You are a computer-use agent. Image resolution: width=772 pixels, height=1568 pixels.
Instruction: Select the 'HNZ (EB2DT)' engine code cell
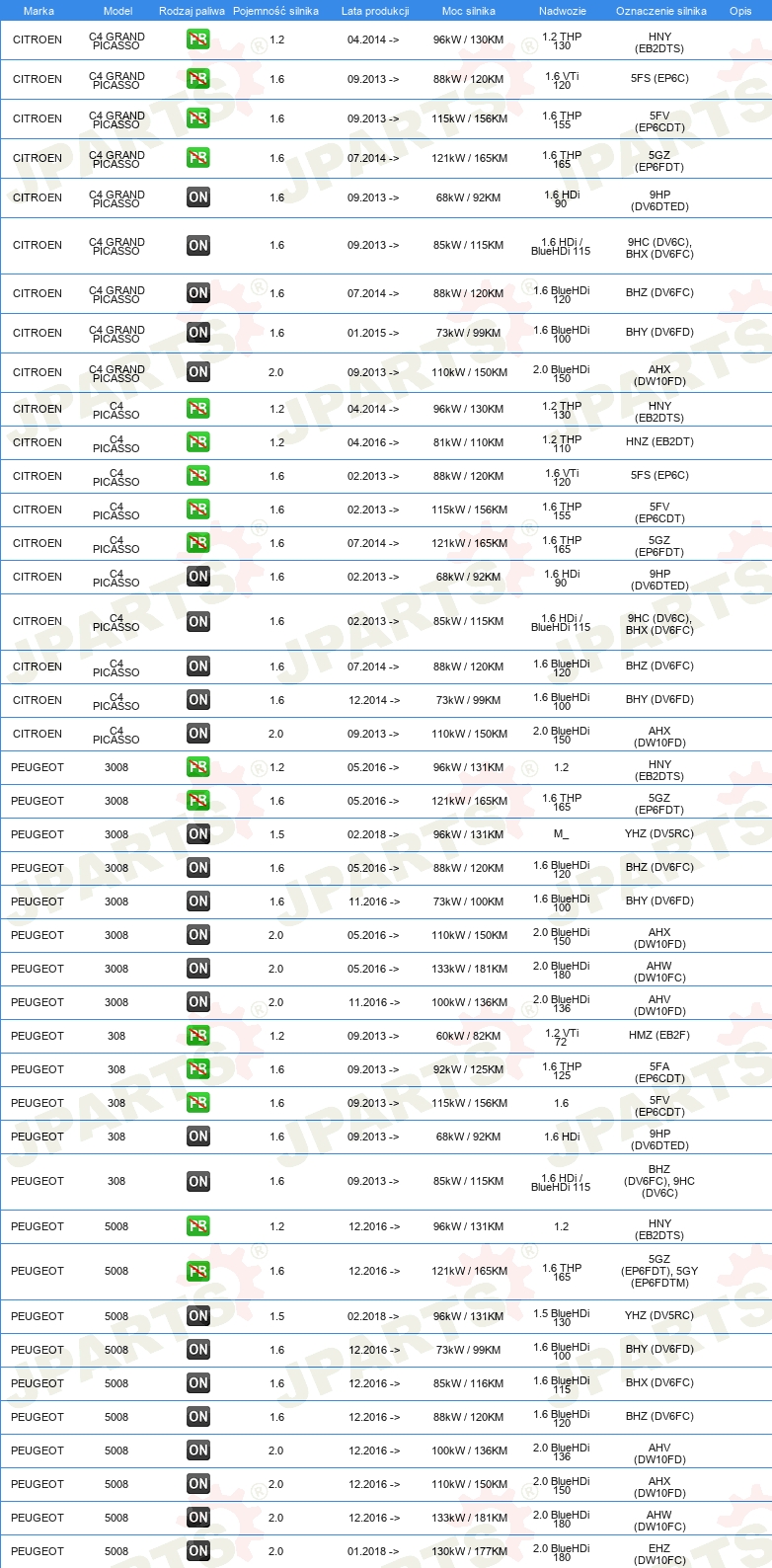[659, 441]
